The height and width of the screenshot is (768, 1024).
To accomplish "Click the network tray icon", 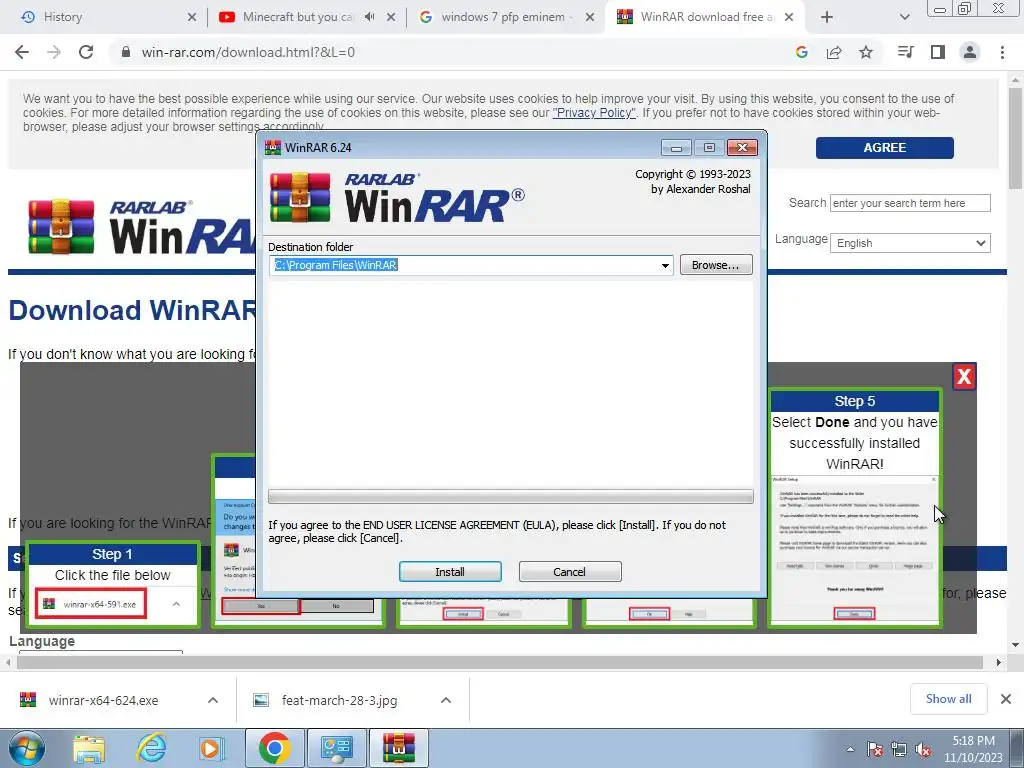I will tap(899, 749).
